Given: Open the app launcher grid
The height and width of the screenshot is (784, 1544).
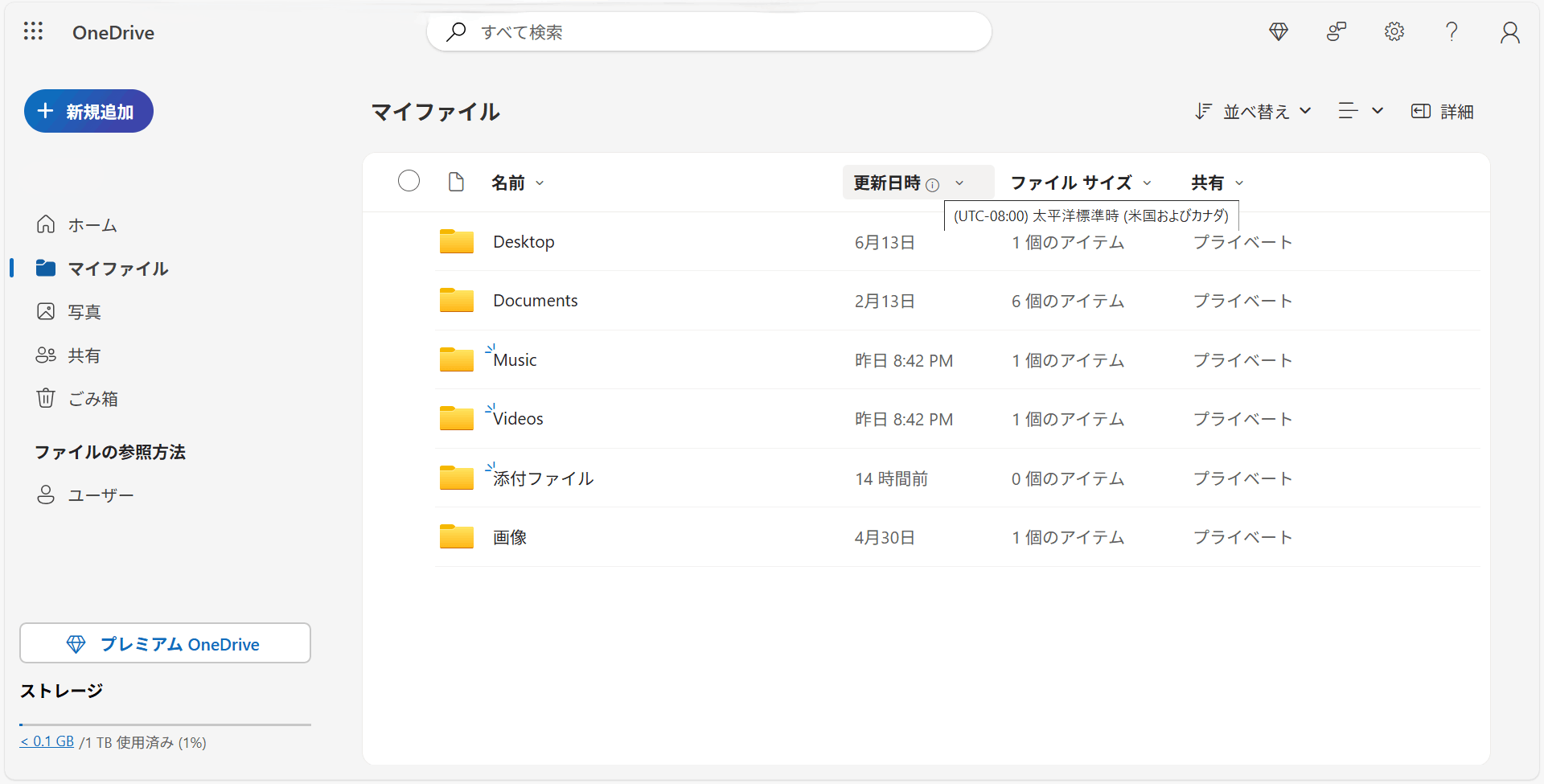Looking at the screenshot, I should pos(33,31).
